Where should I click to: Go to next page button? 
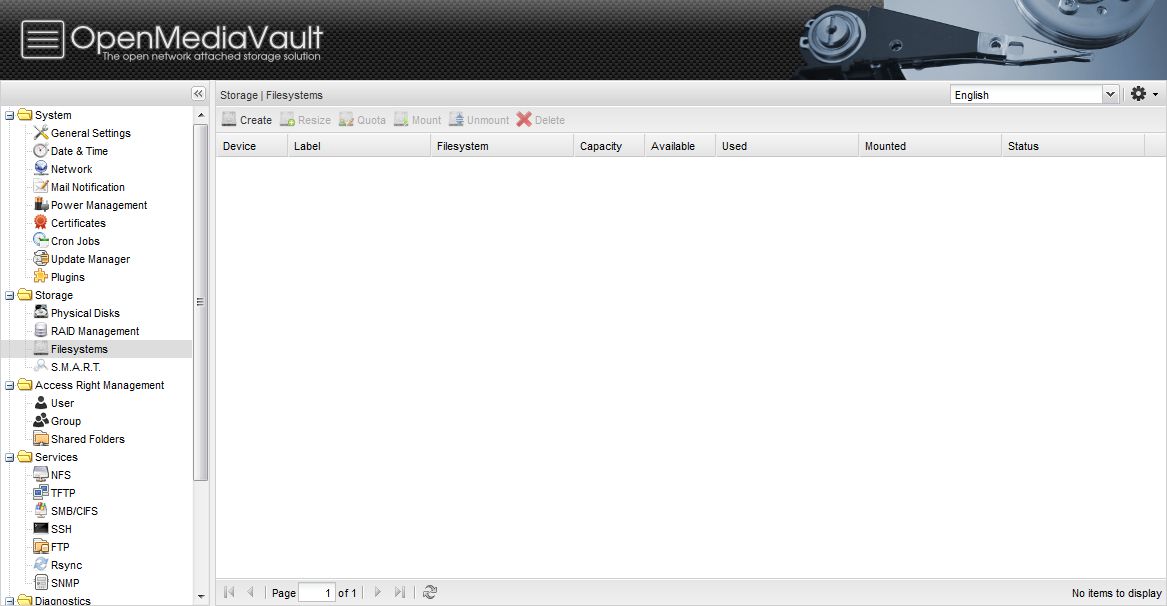[377, 592]
